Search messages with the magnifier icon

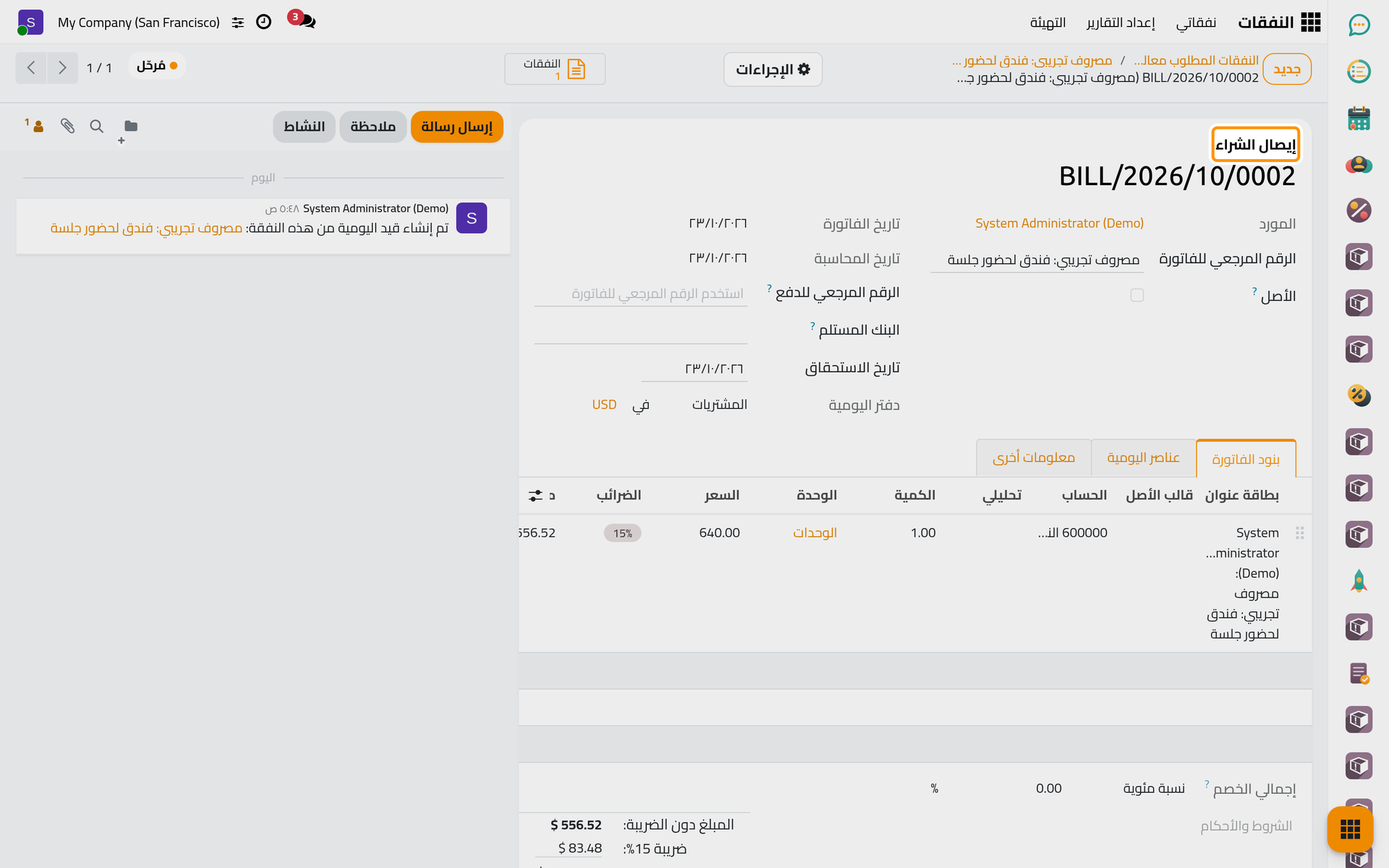click(96, 127)
